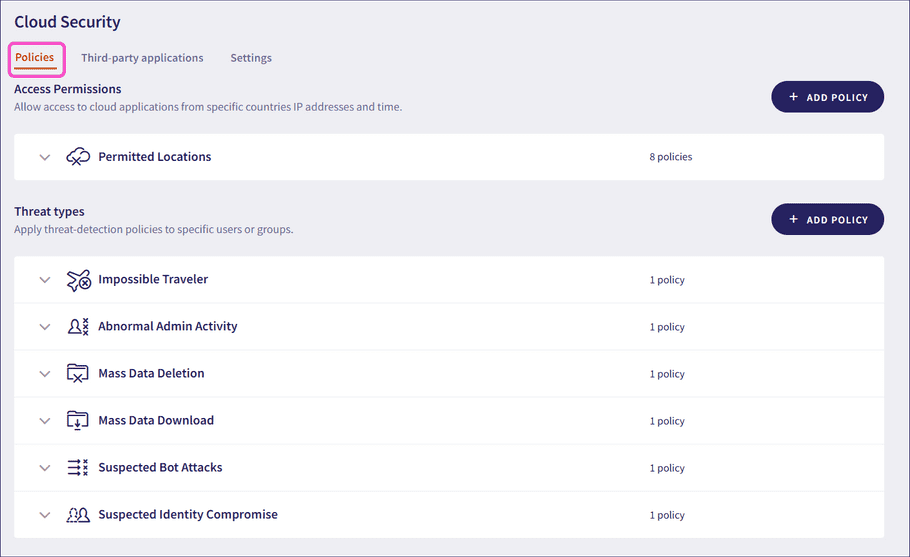This screenshot has height=557, width=910.
Task: Click '1 policy' in Suspected Identity Compromise row
Action: point(667,515)
